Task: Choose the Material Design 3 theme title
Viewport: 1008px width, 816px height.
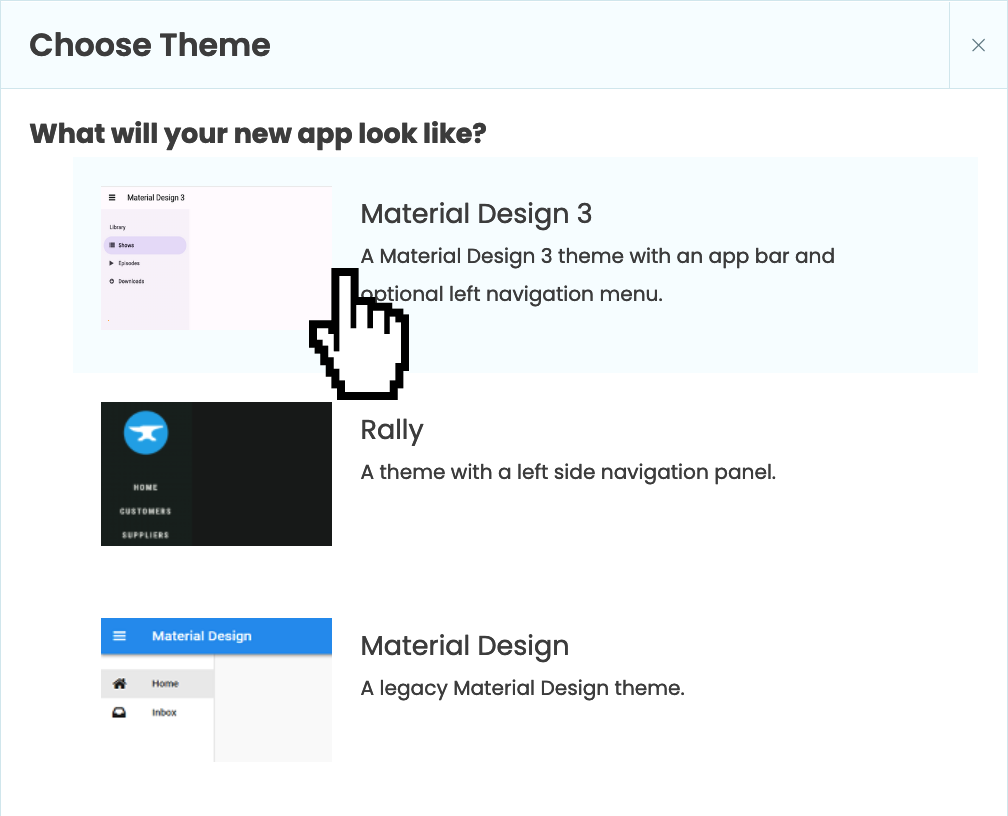Action: [x=477, y=214]
